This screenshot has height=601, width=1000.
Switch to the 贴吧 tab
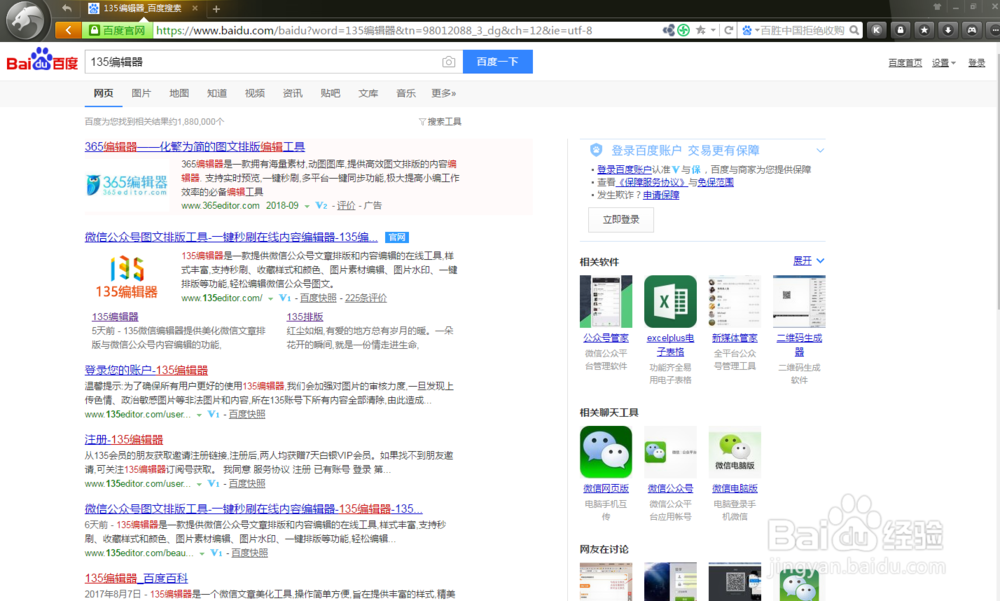pyautogui.click(x=330, y=93)
